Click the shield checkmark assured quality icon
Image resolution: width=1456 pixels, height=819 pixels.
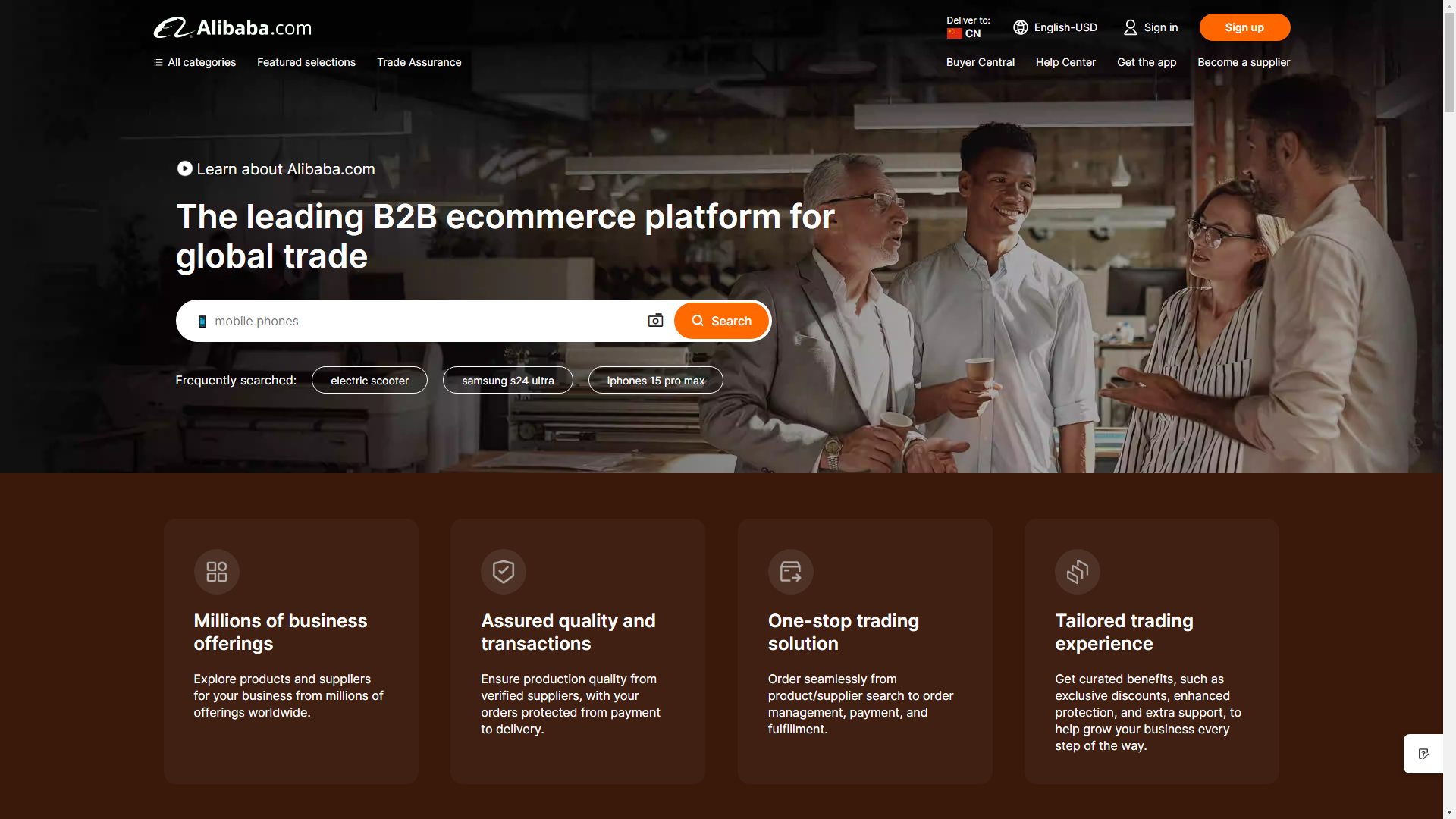click(504, 572)
